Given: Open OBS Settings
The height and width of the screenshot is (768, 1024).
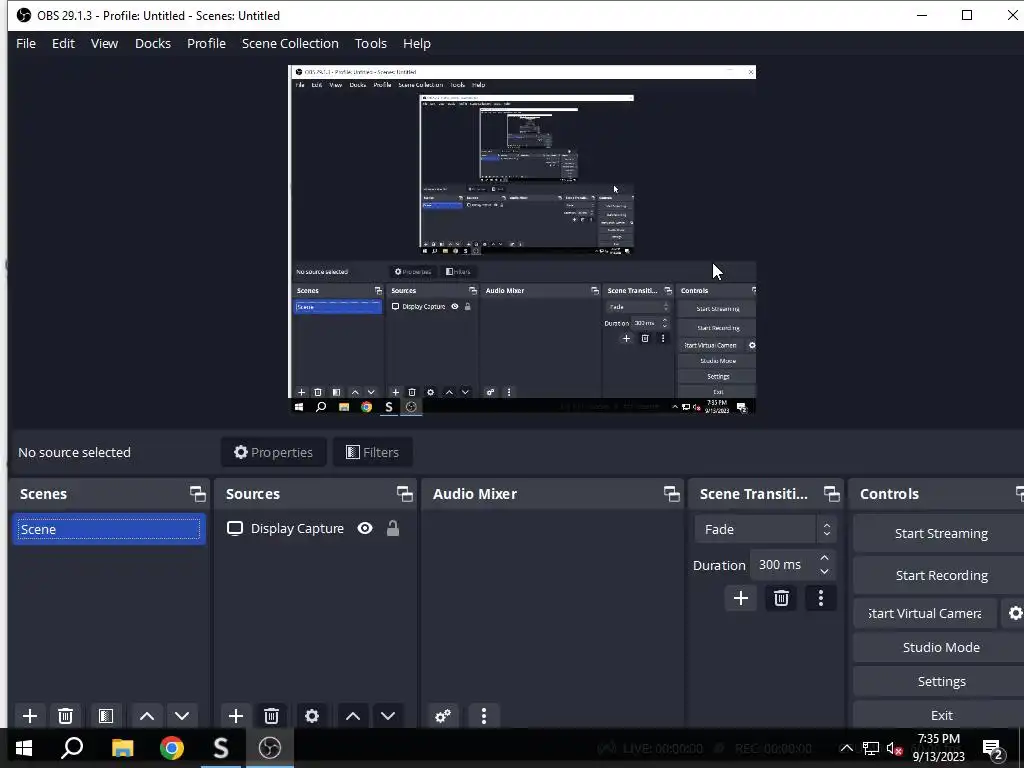Looking at the screenshot, I should (x=939, y=681).
